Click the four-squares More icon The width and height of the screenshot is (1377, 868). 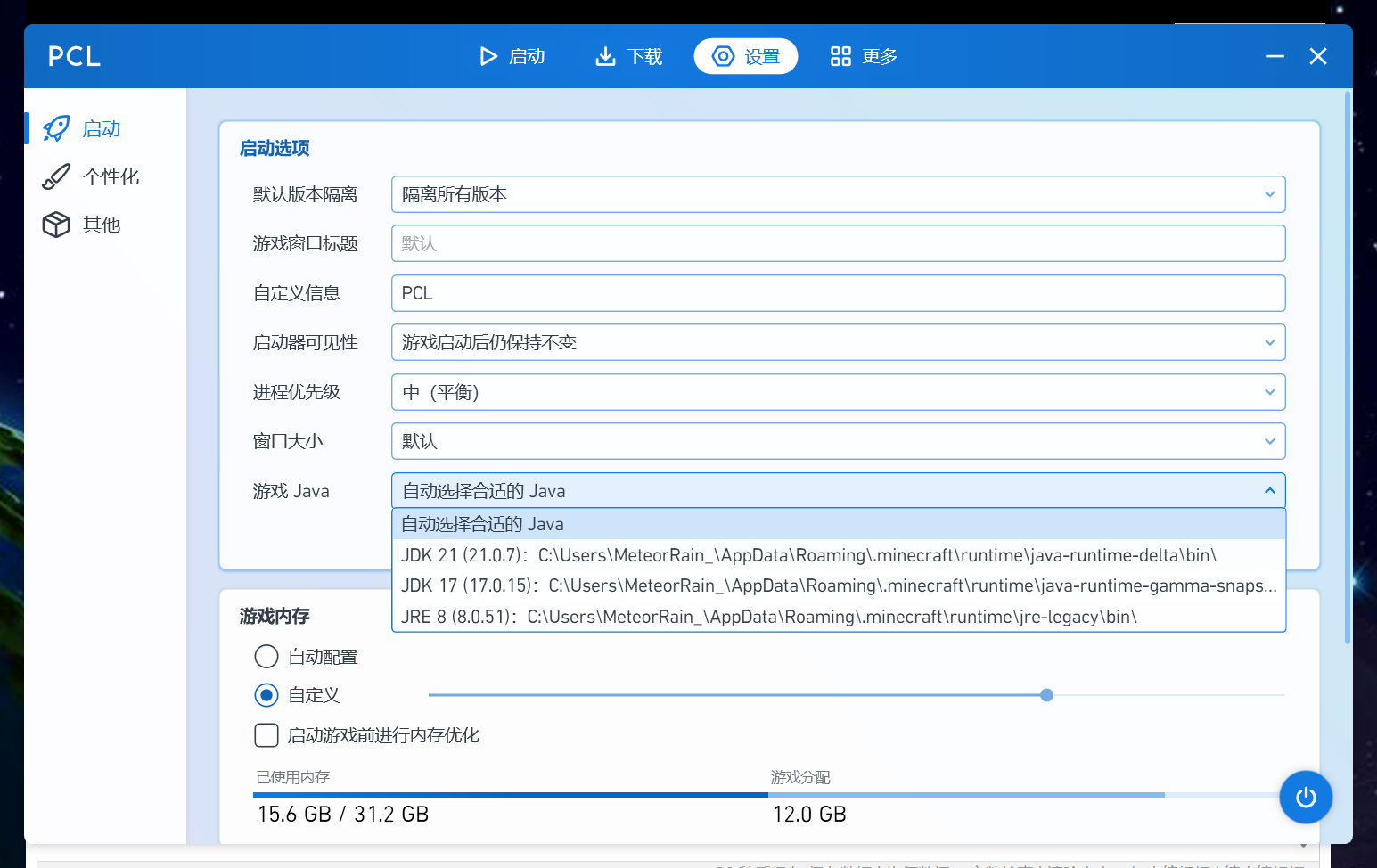pos(840,56)
